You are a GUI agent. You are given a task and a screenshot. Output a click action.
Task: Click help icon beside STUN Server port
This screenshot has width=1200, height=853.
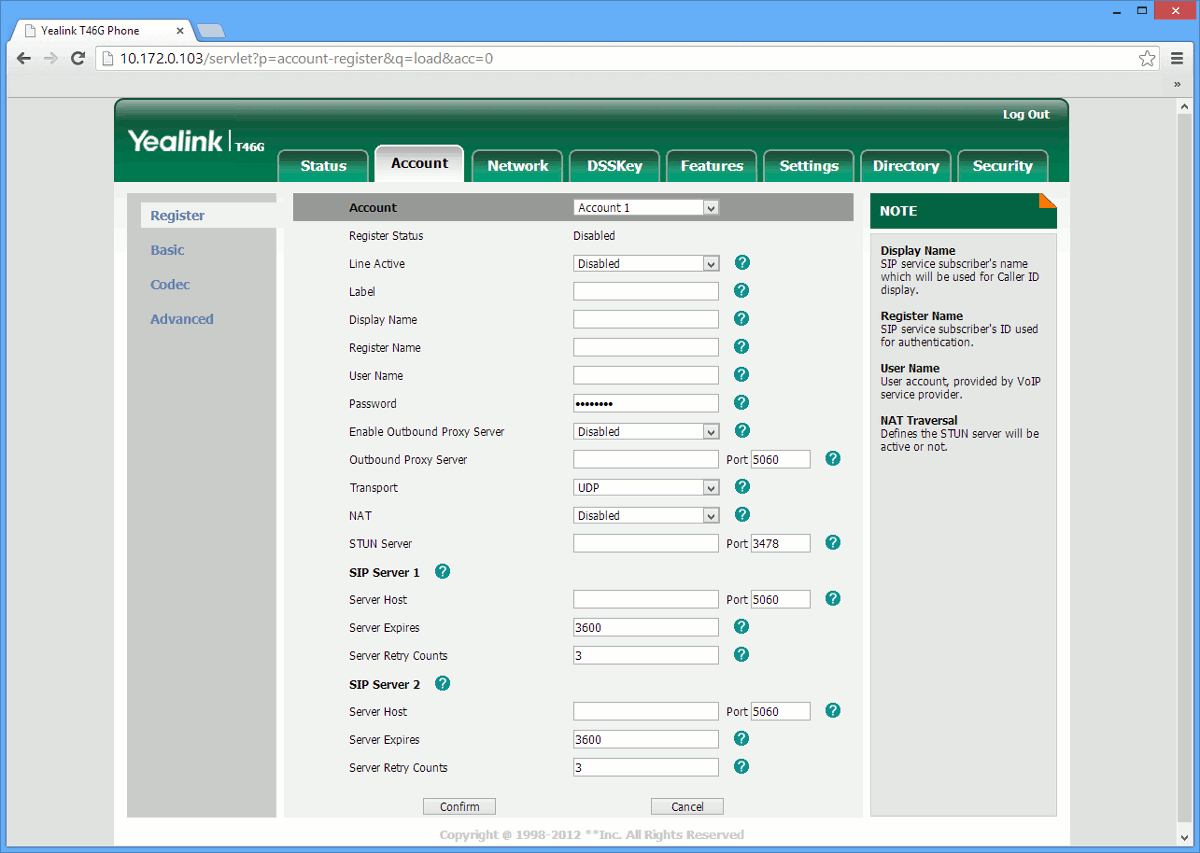pyautogui.click(x=833, y=543)
